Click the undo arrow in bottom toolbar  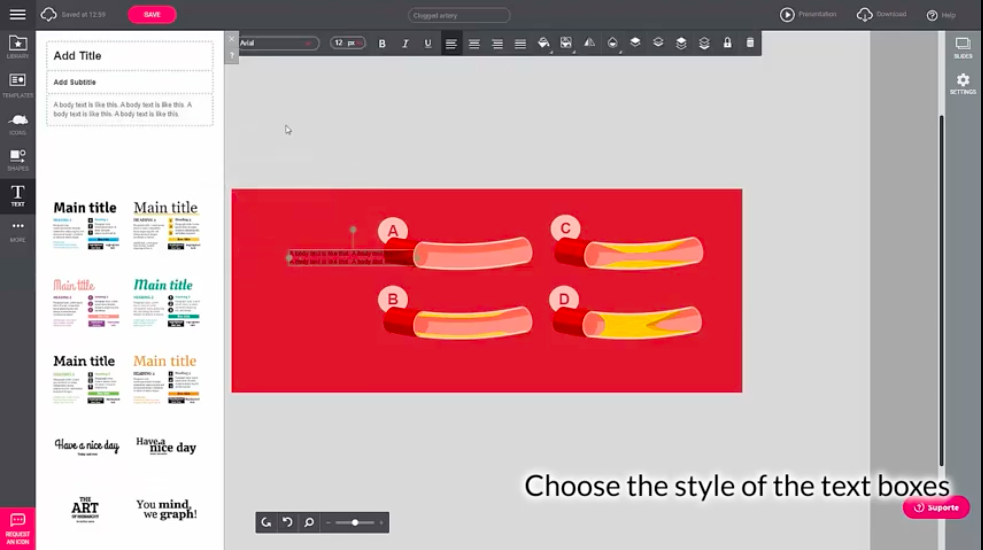point(287,522)
